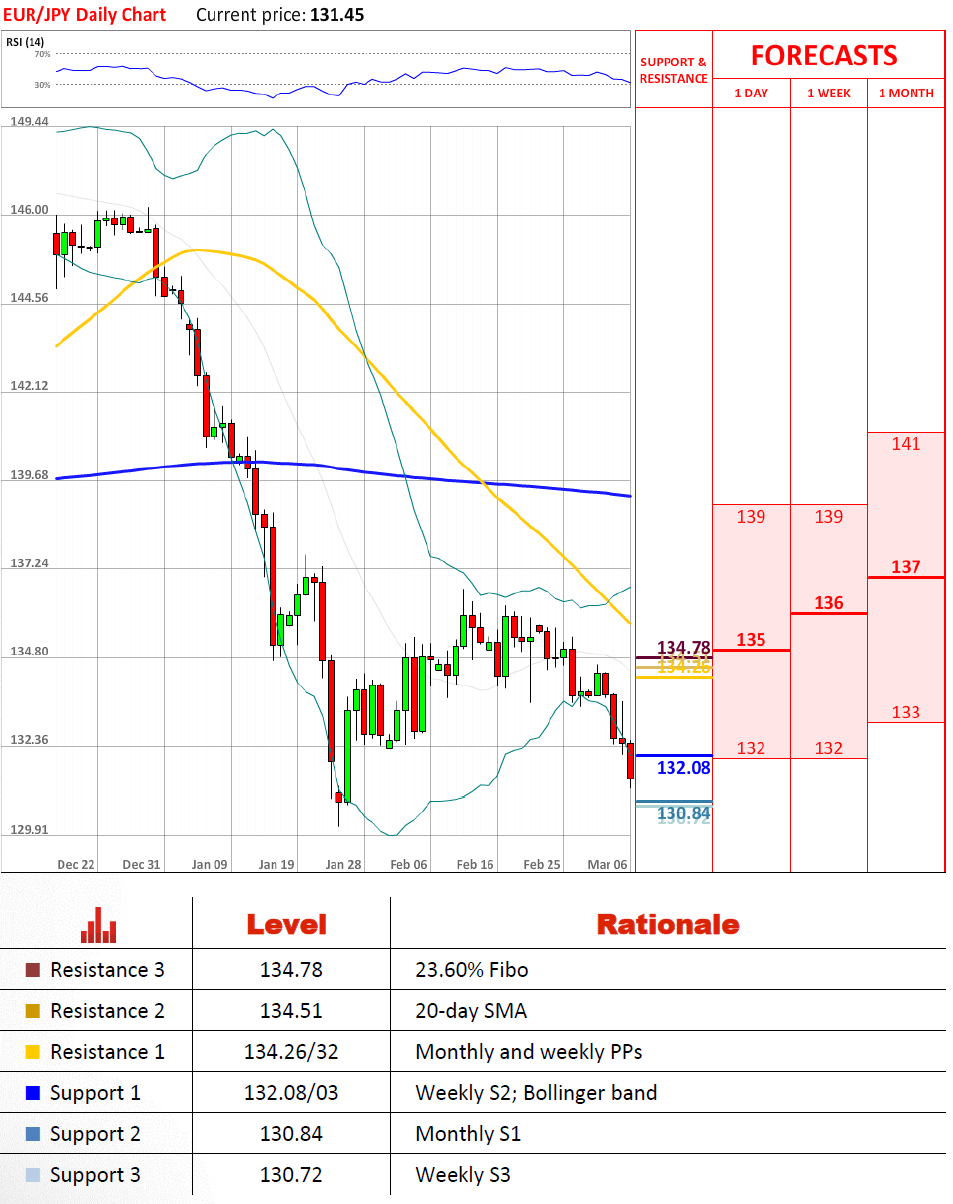Click the 'Resistance 3' row label
953x1204 pixels.
[107, 970]
